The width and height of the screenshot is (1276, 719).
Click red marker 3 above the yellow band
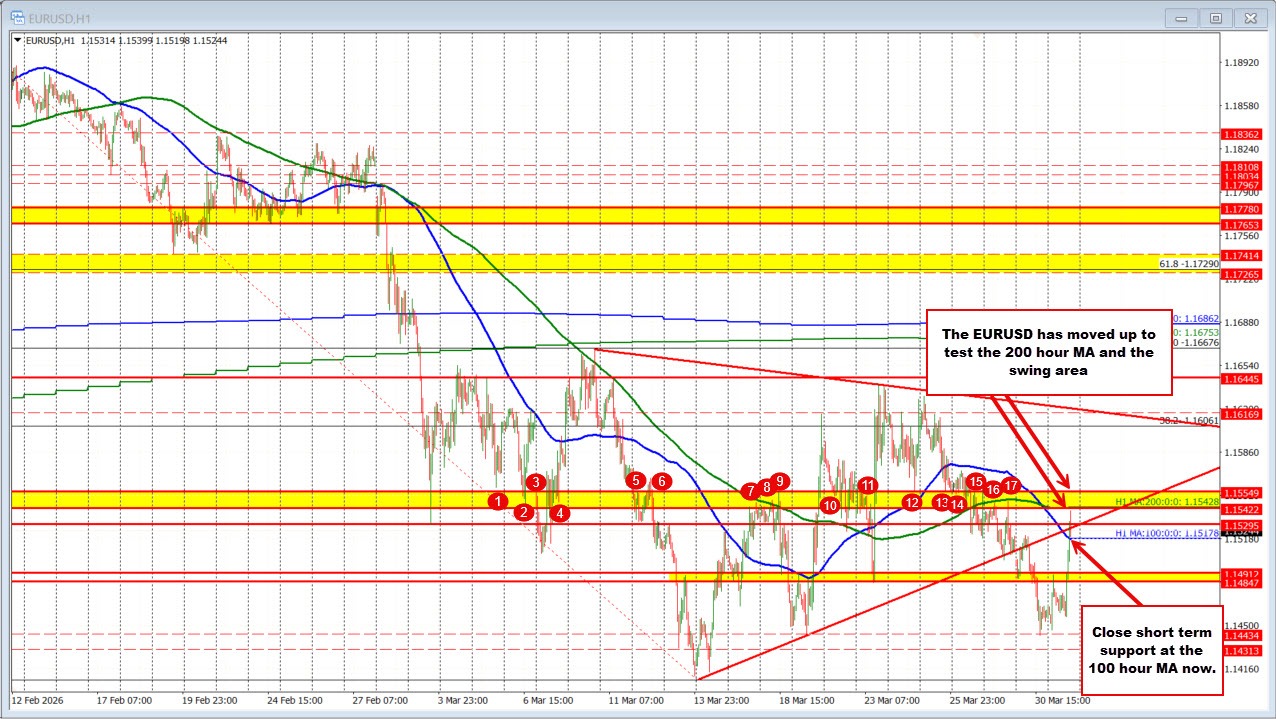point(535,481)
